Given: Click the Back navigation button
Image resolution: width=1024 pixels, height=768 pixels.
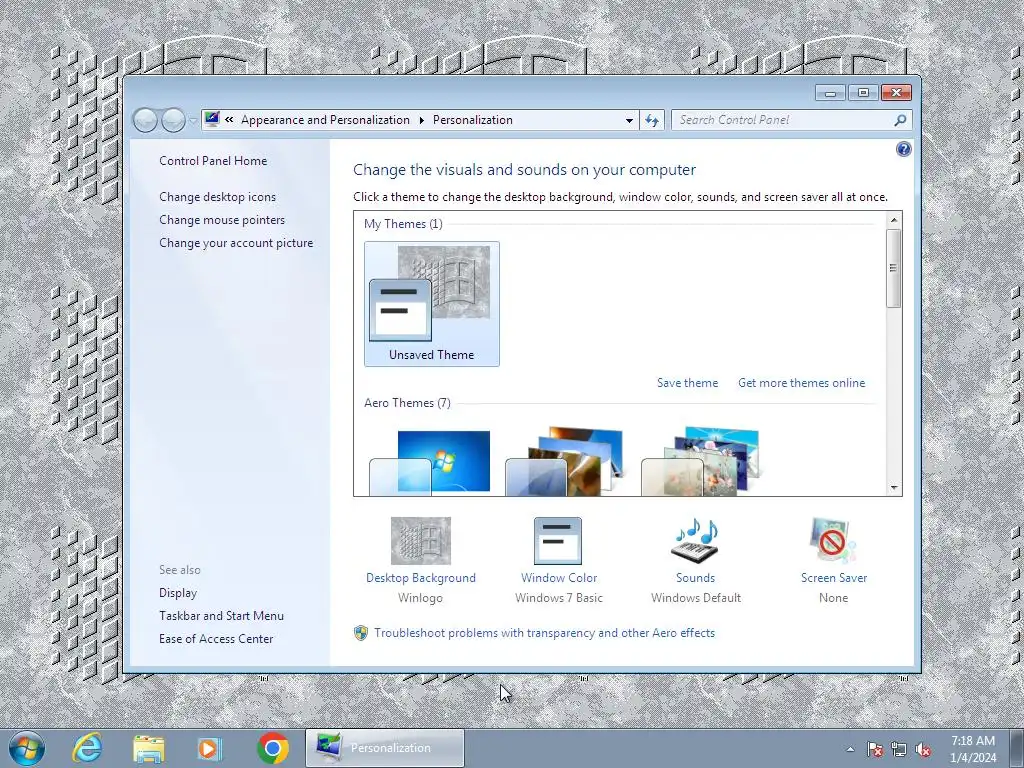Looking at the screenshot, I should click(x=145, y=120).
